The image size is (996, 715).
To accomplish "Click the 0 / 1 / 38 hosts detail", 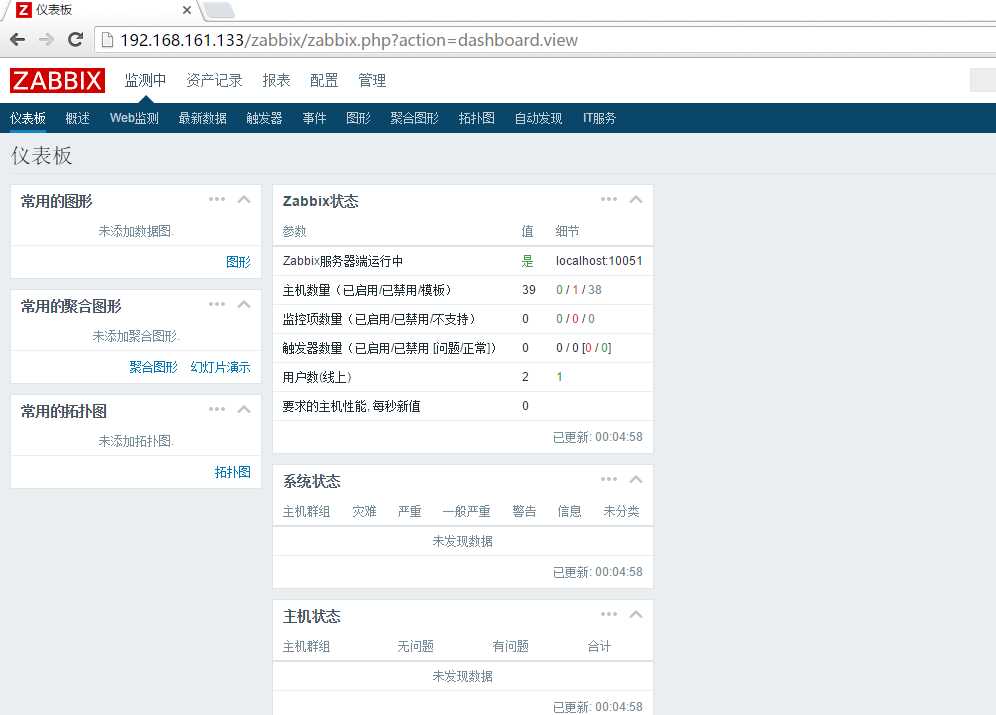I will pos(579,290).
